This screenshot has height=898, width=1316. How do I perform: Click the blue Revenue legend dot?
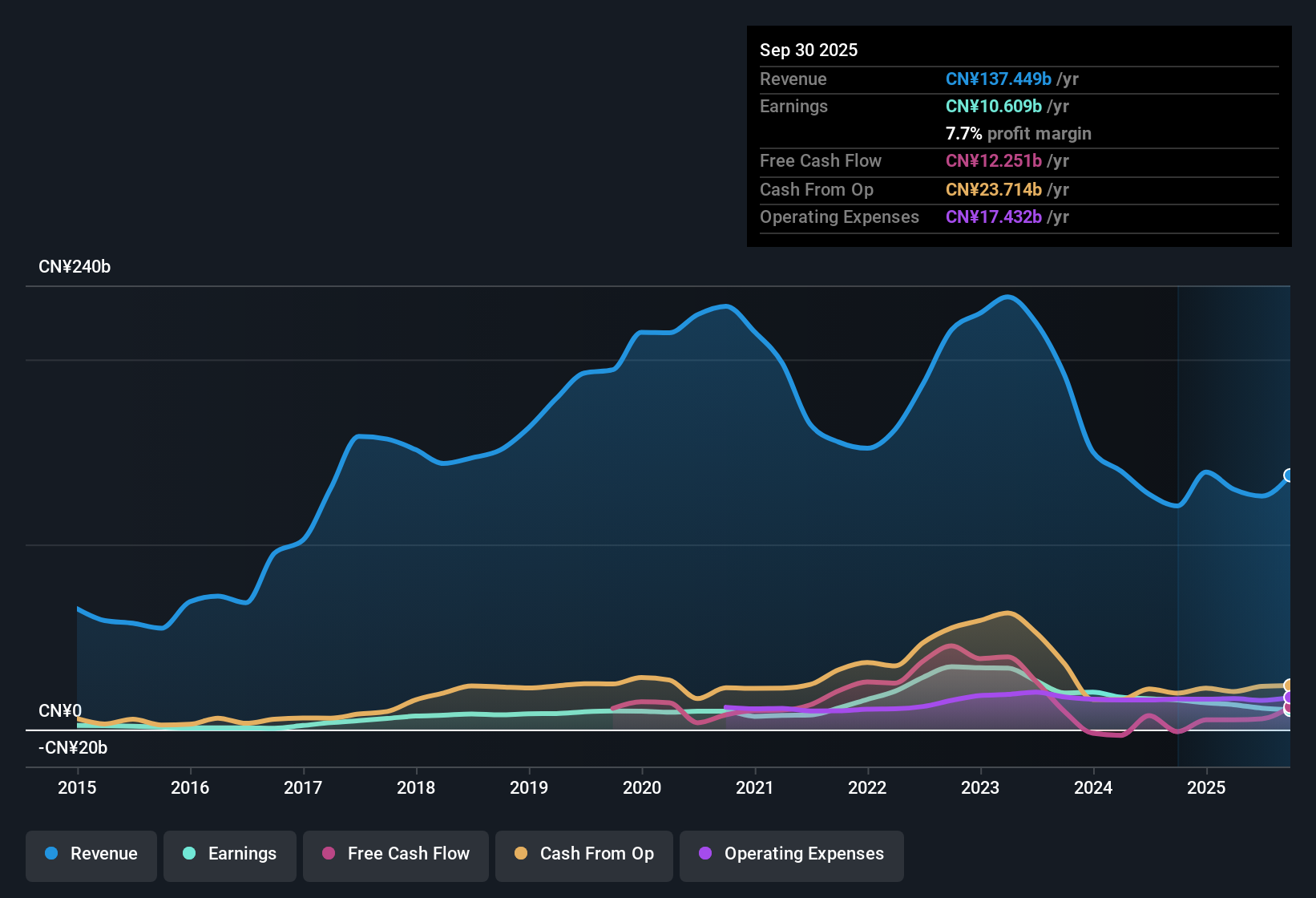pos(50,854)
